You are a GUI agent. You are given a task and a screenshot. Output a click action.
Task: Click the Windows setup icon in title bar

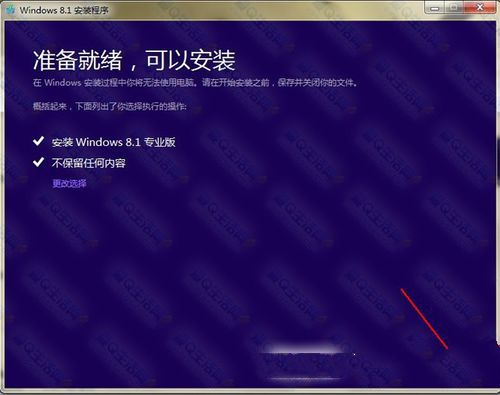coord(11,10)
